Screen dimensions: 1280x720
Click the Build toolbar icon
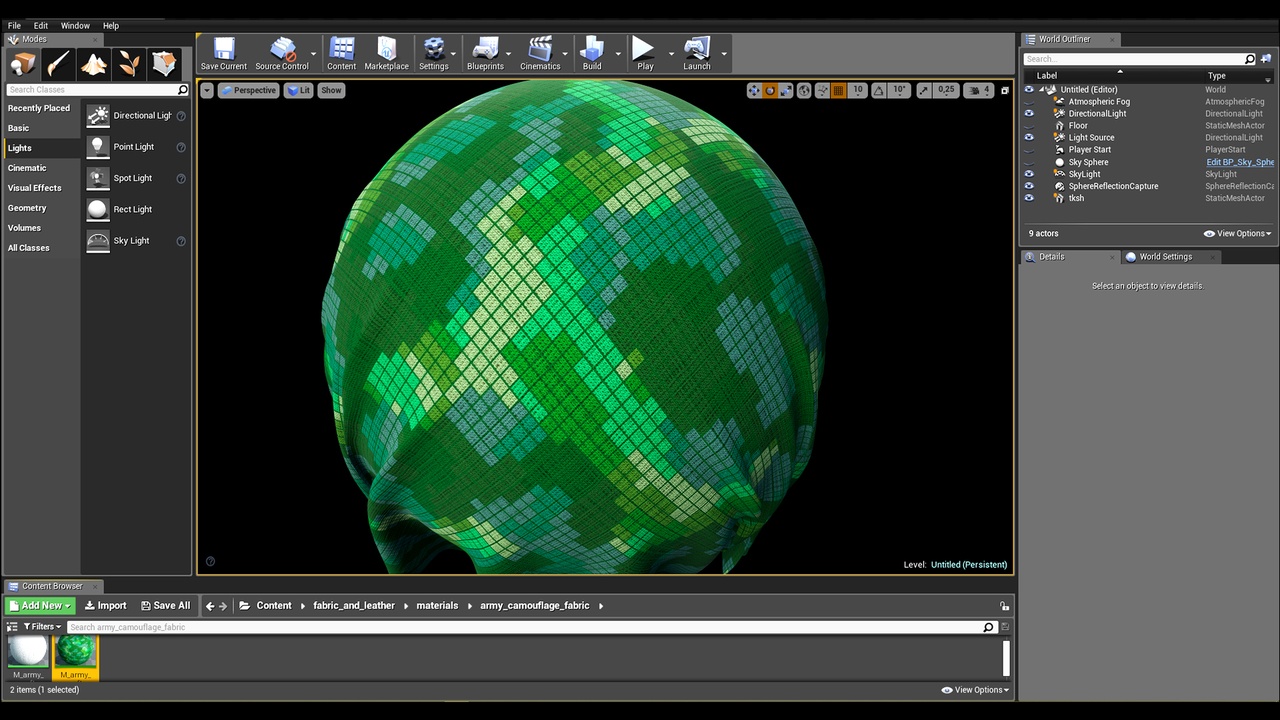click(592, 54)
